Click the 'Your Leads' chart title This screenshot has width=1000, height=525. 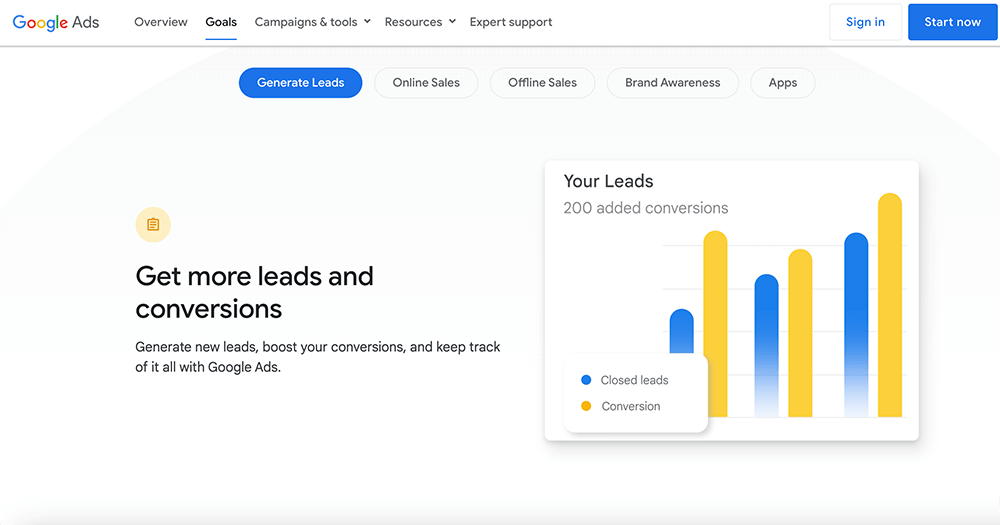click(608, 181)
